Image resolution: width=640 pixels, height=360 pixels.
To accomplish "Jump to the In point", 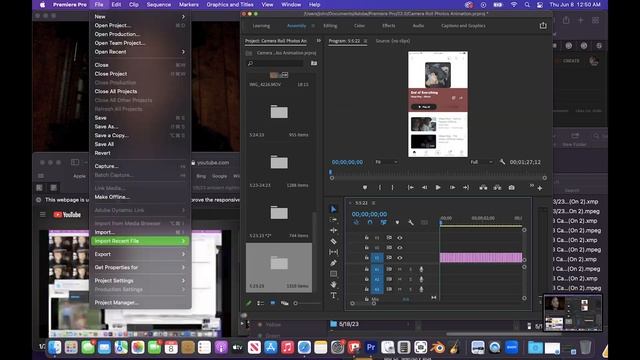I will (x=411, y=187).
